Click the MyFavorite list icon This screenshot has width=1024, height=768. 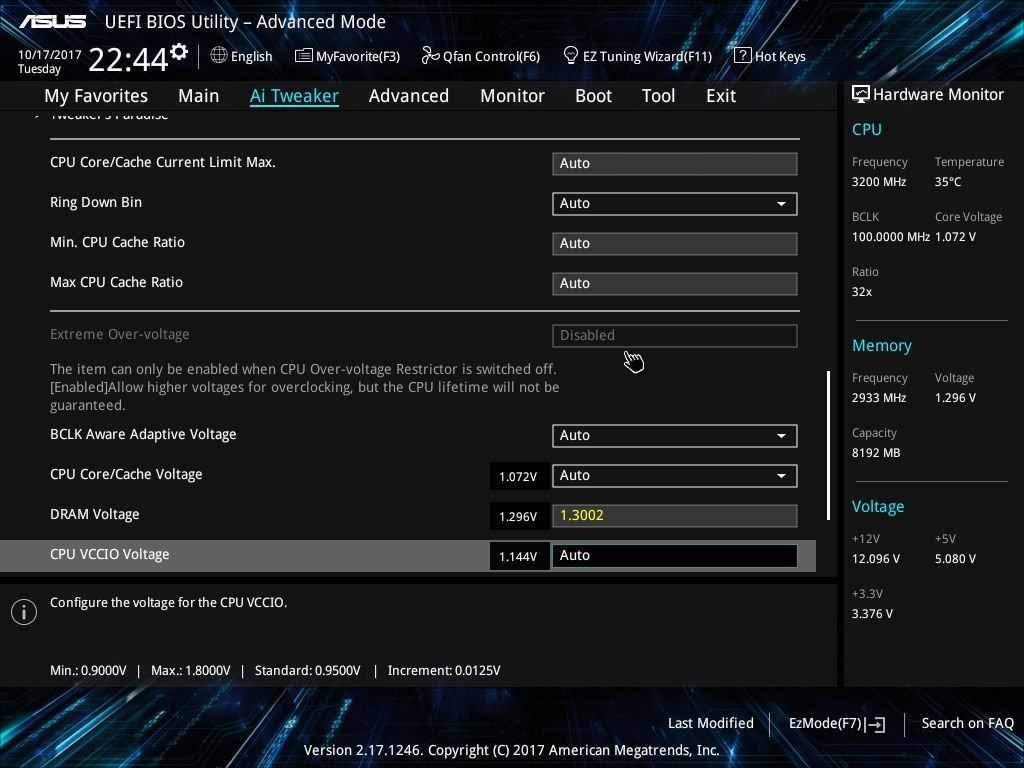(304, 56)
